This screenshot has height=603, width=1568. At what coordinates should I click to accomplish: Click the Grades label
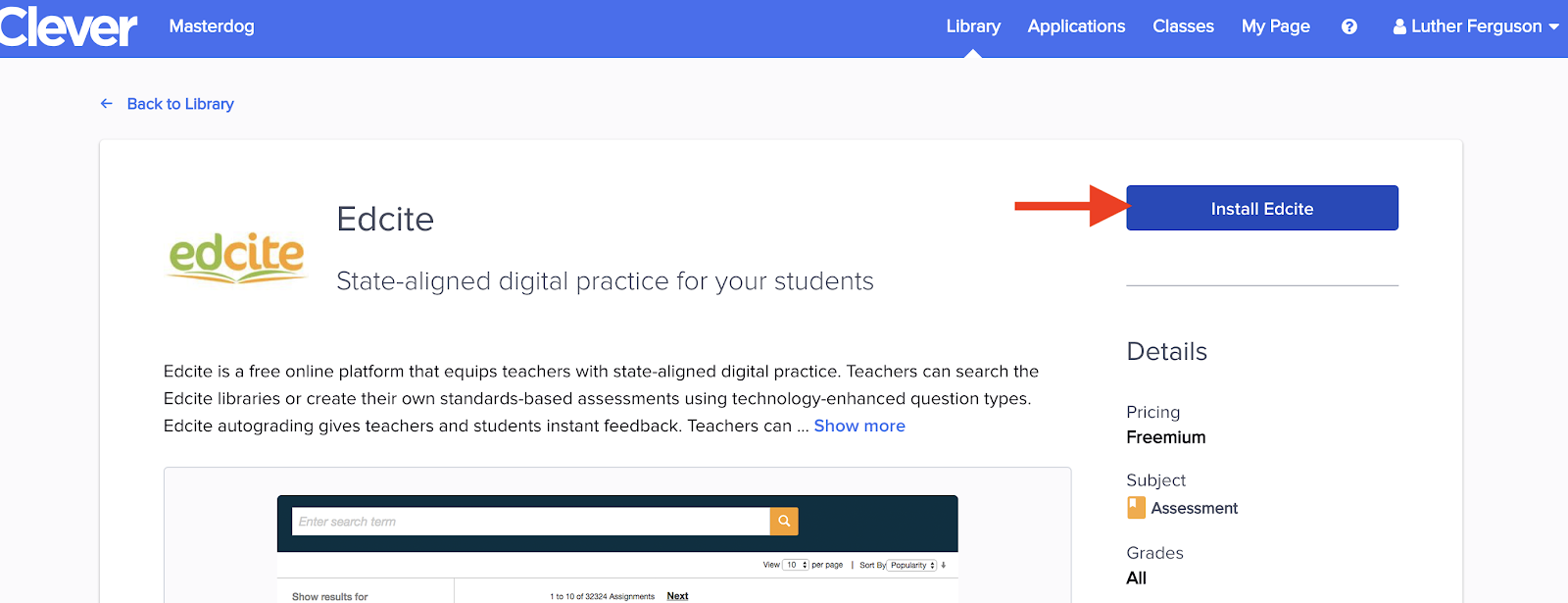tap(1154, 553)
